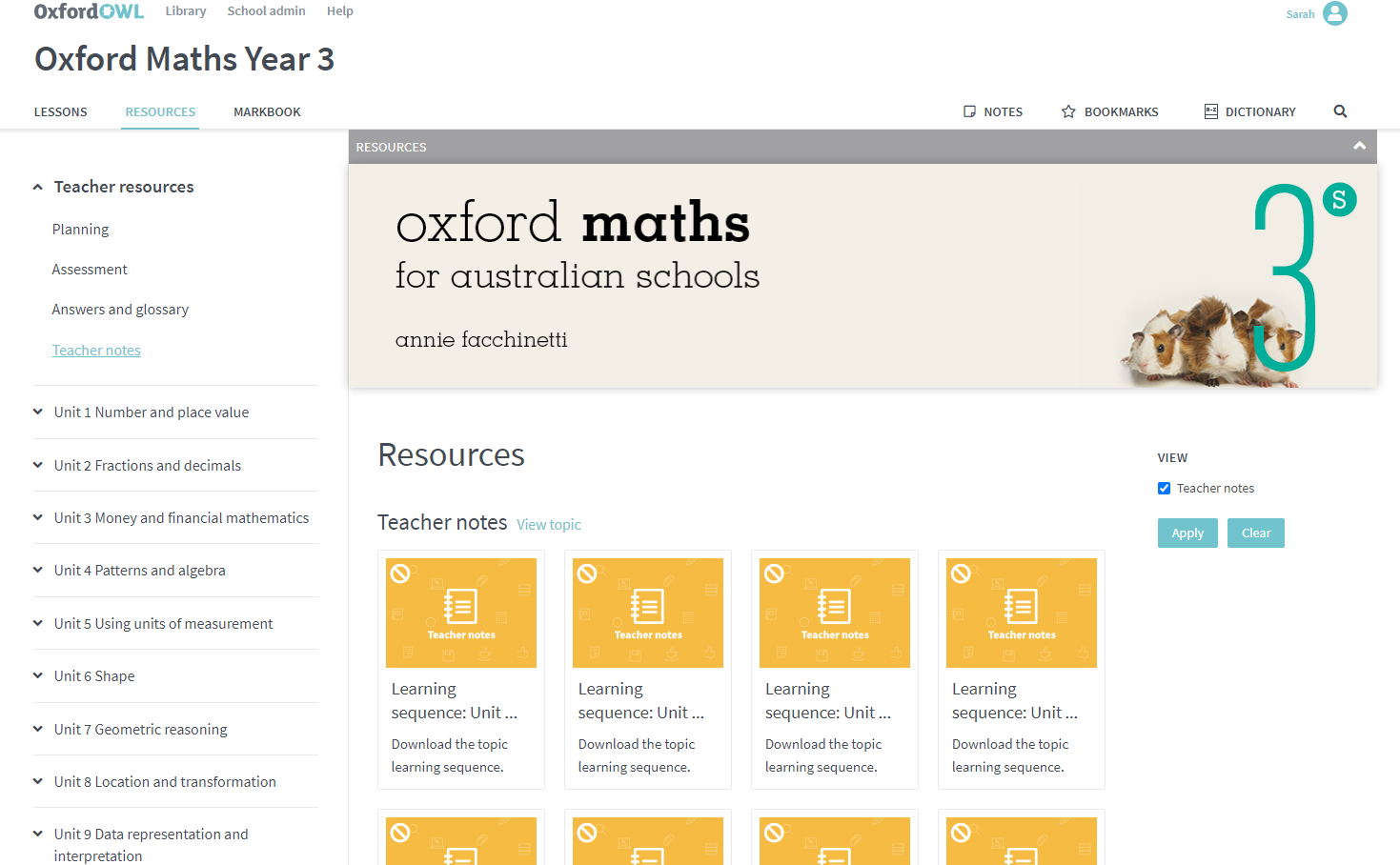
Task: Open the third Teacher notes card thumbnail
Action: tap(835, 613)
